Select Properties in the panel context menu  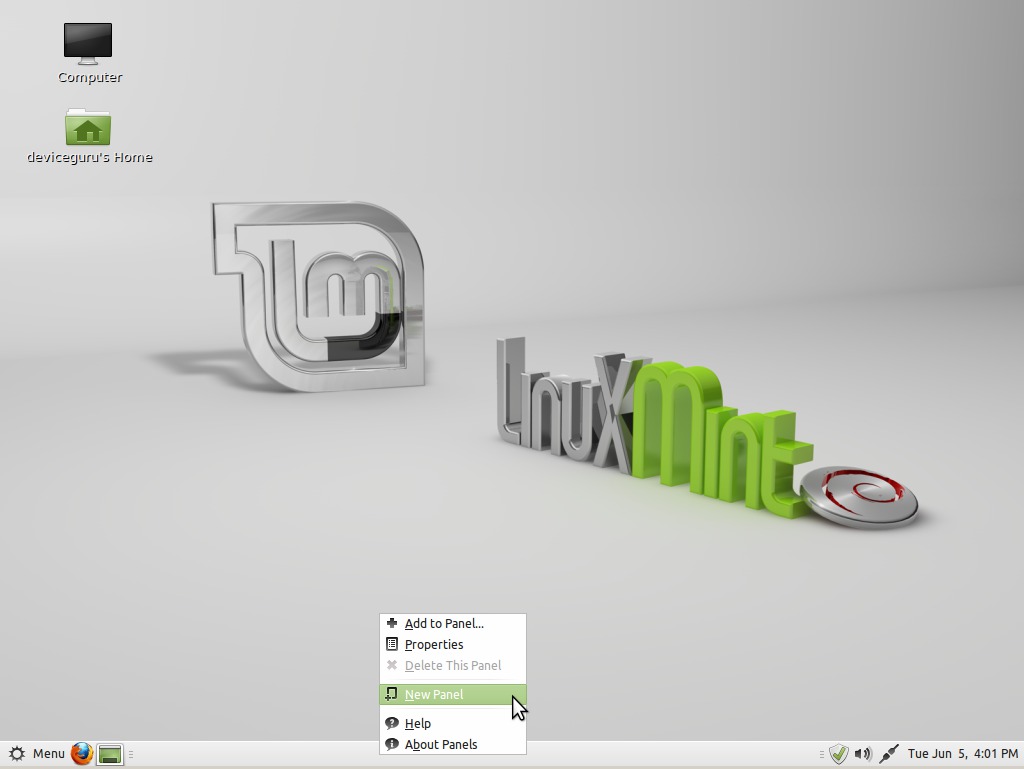(x=453, y=644)
